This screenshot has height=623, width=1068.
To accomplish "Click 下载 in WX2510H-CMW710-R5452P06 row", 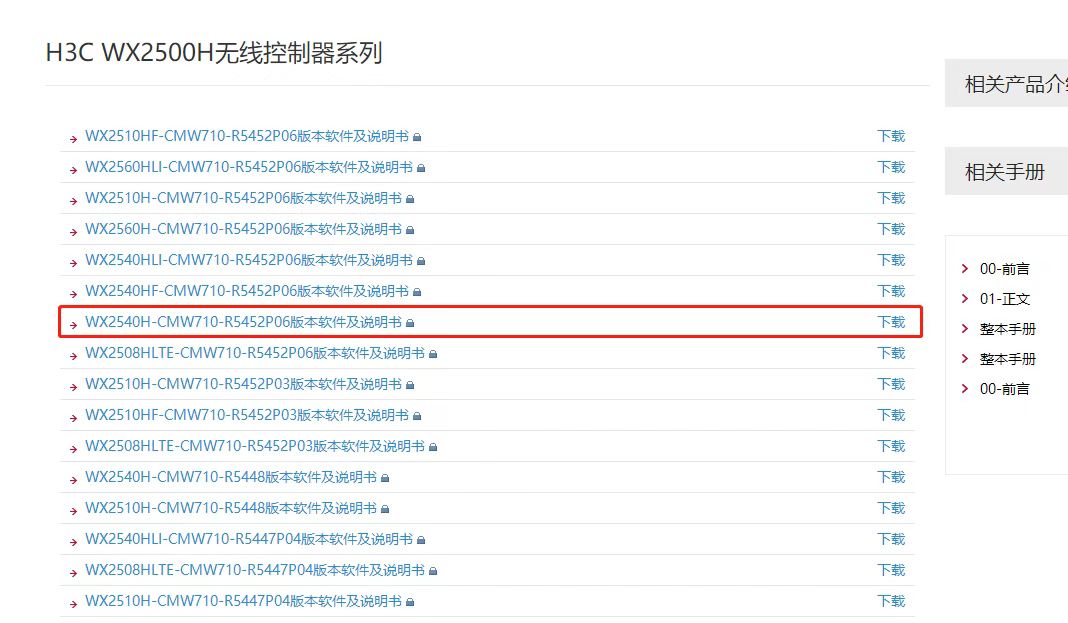I will click(891, 198).
